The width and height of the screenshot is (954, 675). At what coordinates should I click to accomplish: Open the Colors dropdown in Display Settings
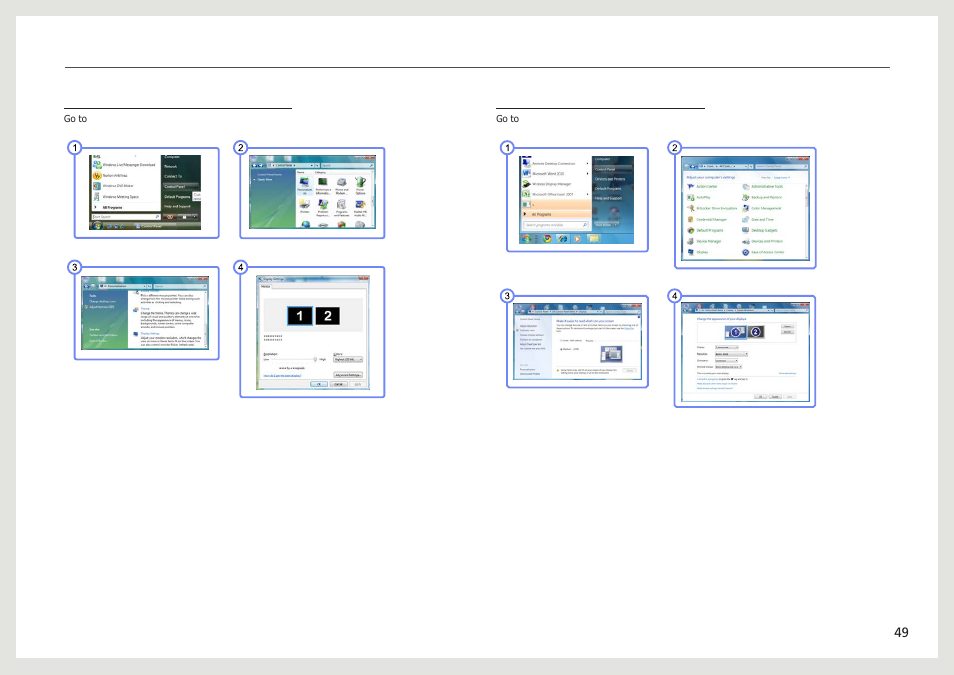click(x=348, y=360)
